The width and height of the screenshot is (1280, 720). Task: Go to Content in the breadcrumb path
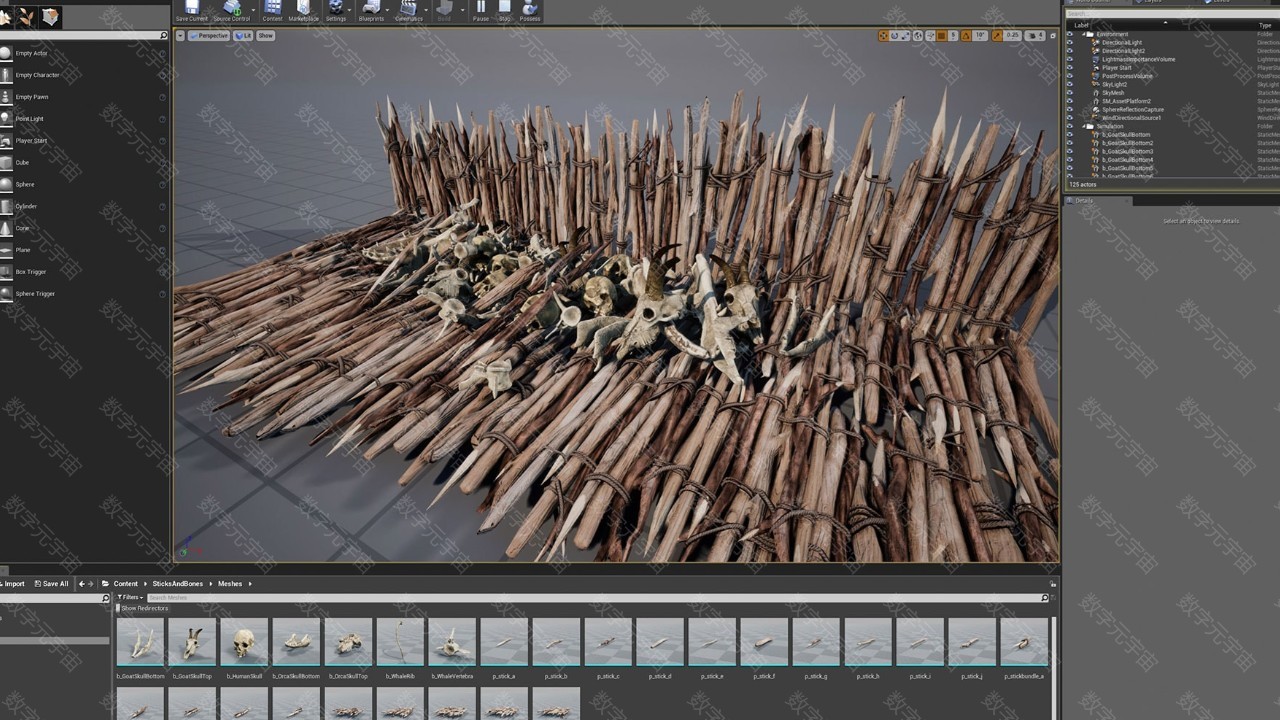point(126,584)
